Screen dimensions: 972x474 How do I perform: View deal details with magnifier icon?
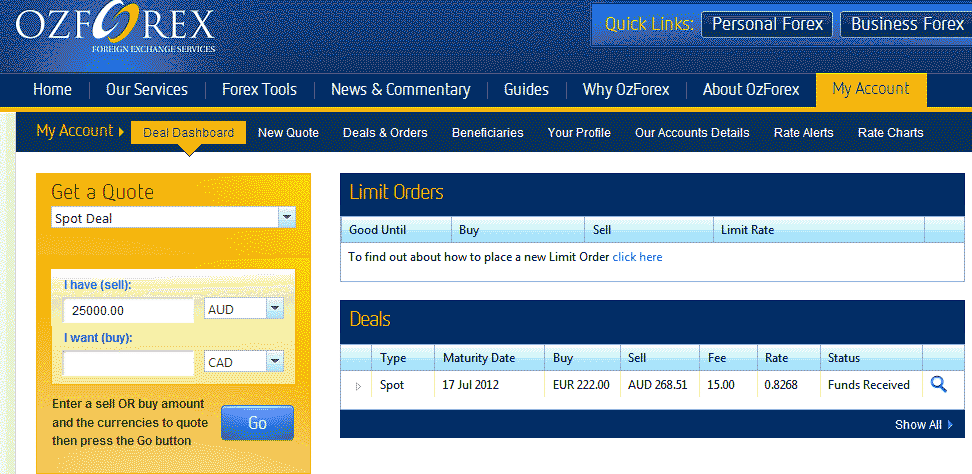pyautogui.click(x=939, y=385)
